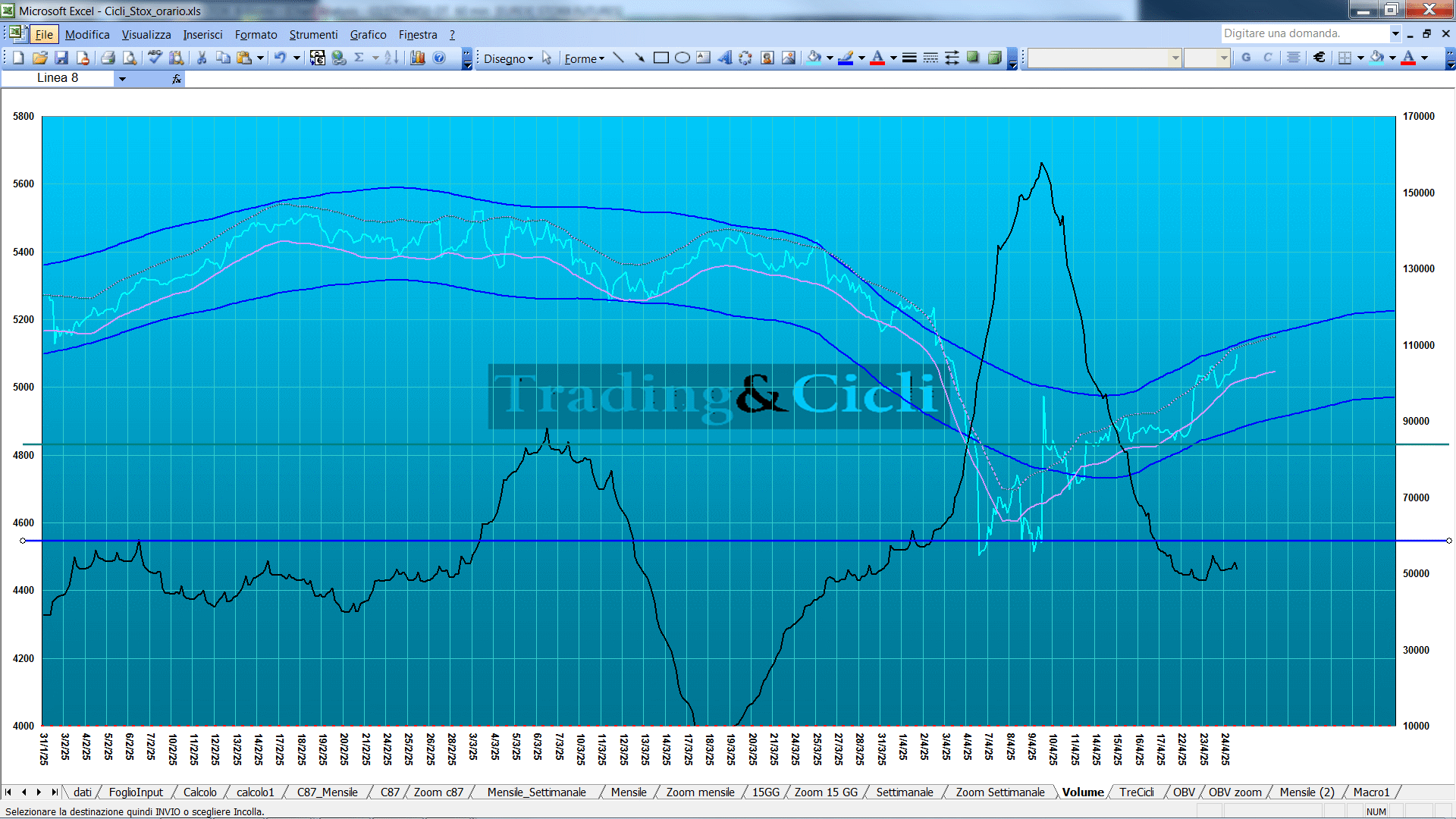The width and height of the screenshot is (1456, 819).
Task: Click the Undo arrow icon
Action: pyautogui.click(x=280, y=58)
